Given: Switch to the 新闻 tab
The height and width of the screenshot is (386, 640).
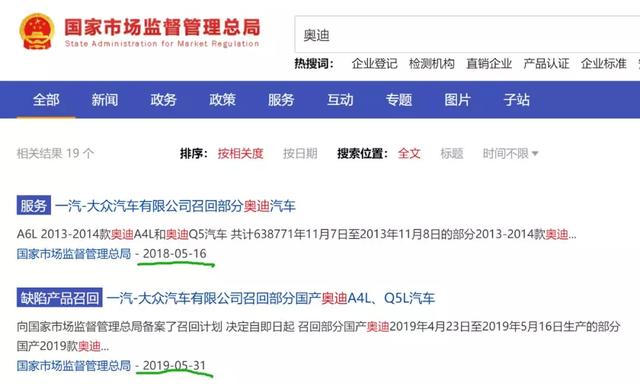Looking at the screenshot, I should 105,100.
